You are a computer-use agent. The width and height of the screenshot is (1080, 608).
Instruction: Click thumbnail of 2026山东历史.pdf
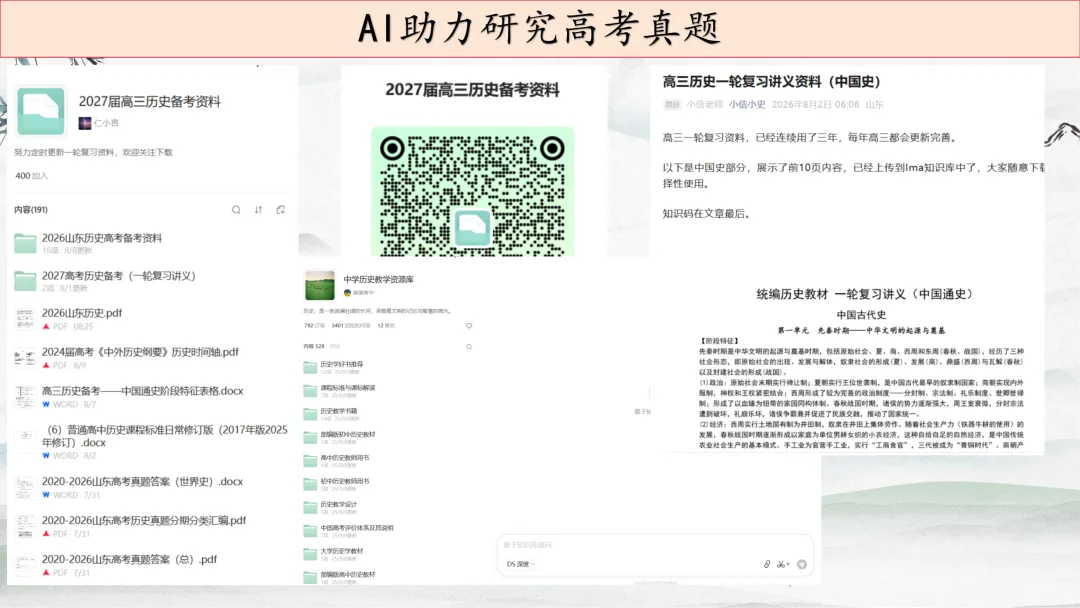point(25,319)
